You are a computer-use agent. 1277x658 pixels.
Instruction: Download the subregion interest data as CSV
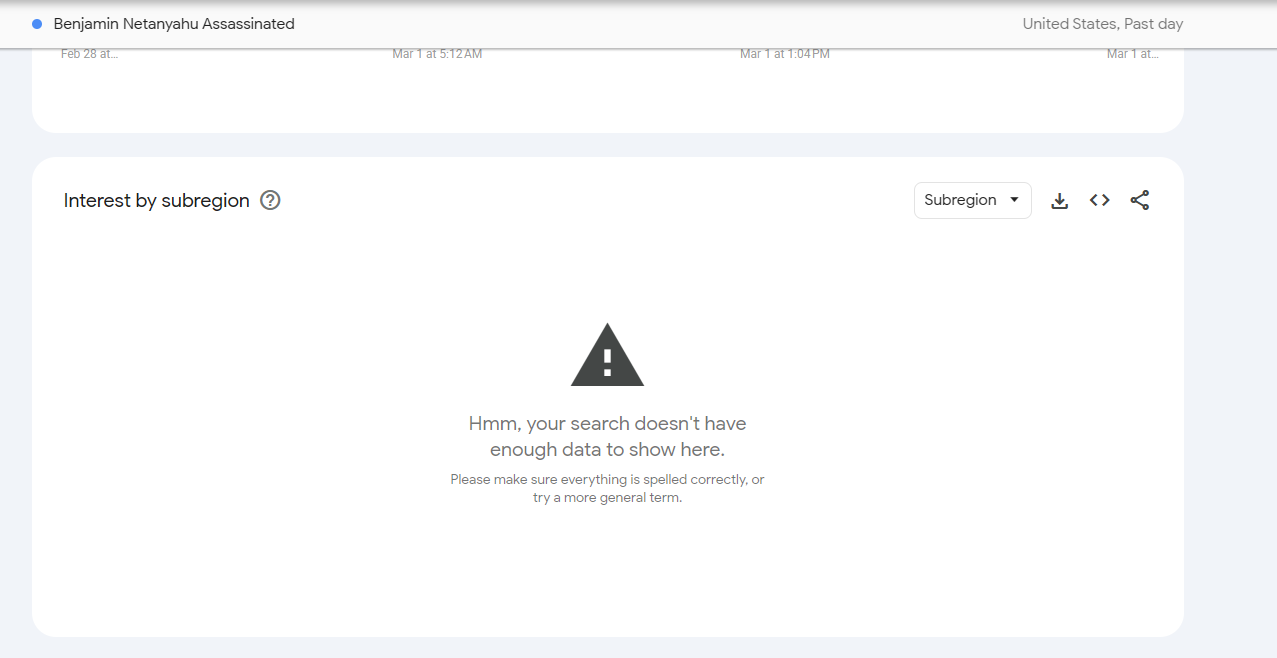[x=1060, y=201]
